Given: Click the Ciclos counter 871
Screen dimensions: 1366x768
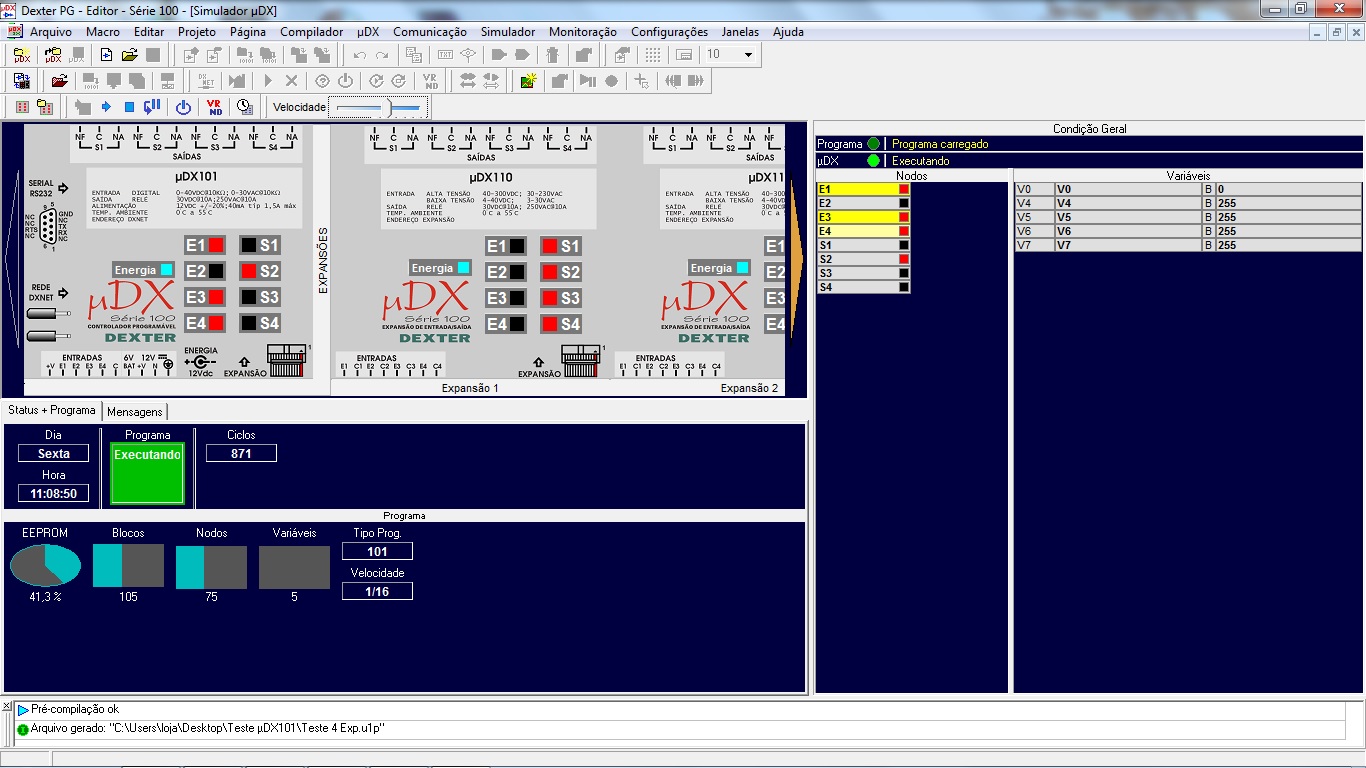Looking at the screenshot, I should (x=241, y=453).
